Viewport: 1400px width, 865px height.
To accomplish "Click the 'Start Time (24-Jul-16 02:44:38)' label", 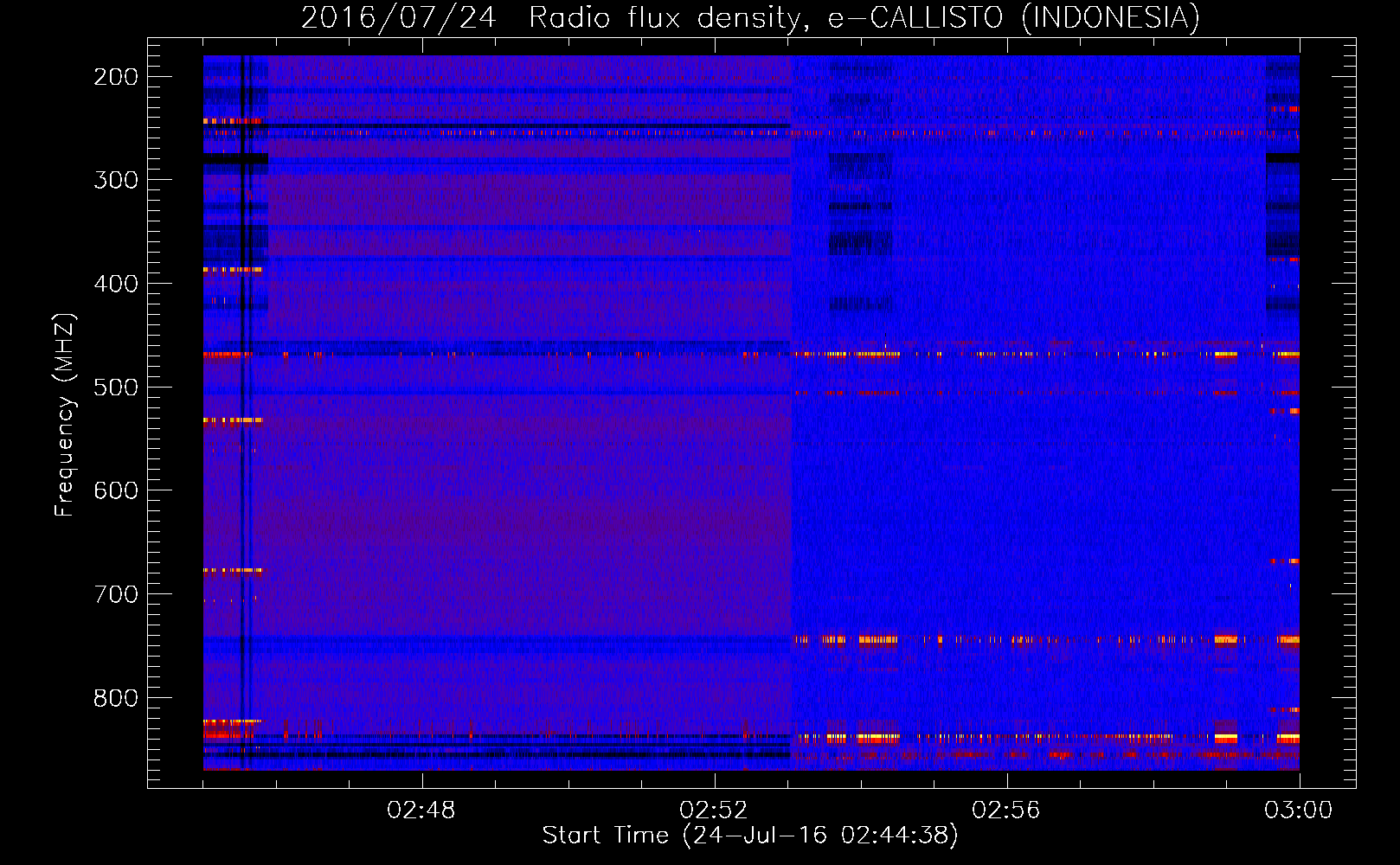I will tap(750, 836).
